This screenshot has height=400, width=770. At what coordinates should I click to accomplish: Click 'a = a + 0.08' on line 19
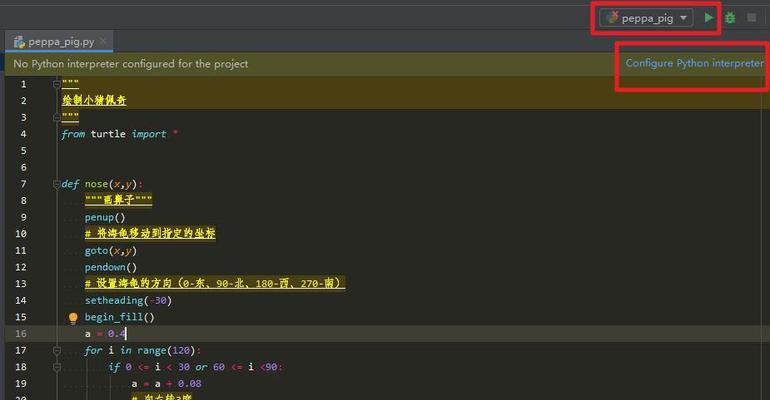coord(166,383)
